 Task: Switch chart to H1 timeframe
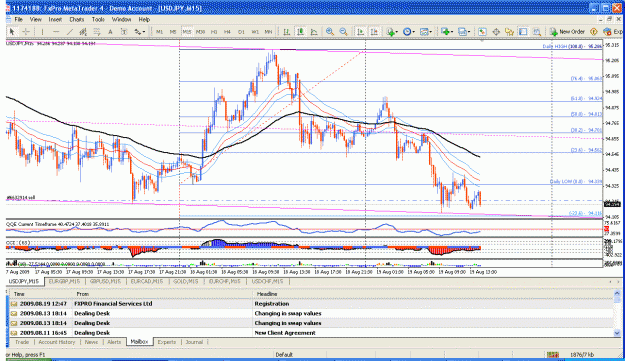coord(214,31)
